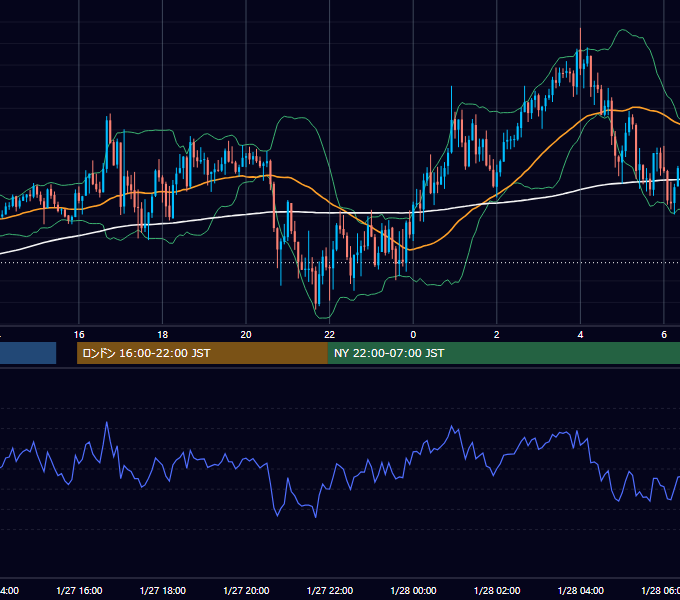The height and width of the screenshot is (600, 680).
Task: Click the blue session bar before London
Action: point(28,353)
